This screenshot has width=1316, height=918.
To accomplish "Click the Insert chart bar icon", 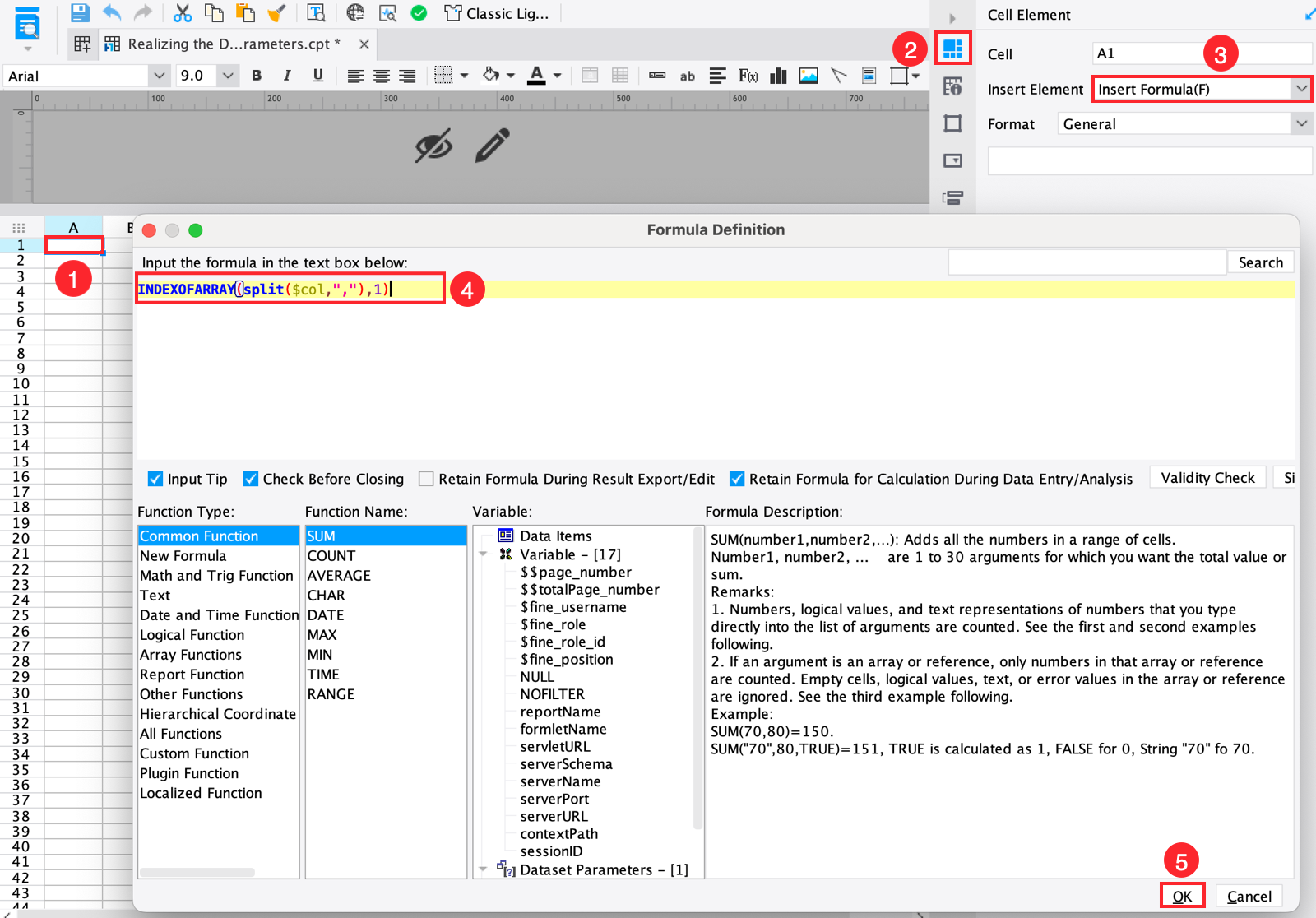I will (x=778, y=76).
